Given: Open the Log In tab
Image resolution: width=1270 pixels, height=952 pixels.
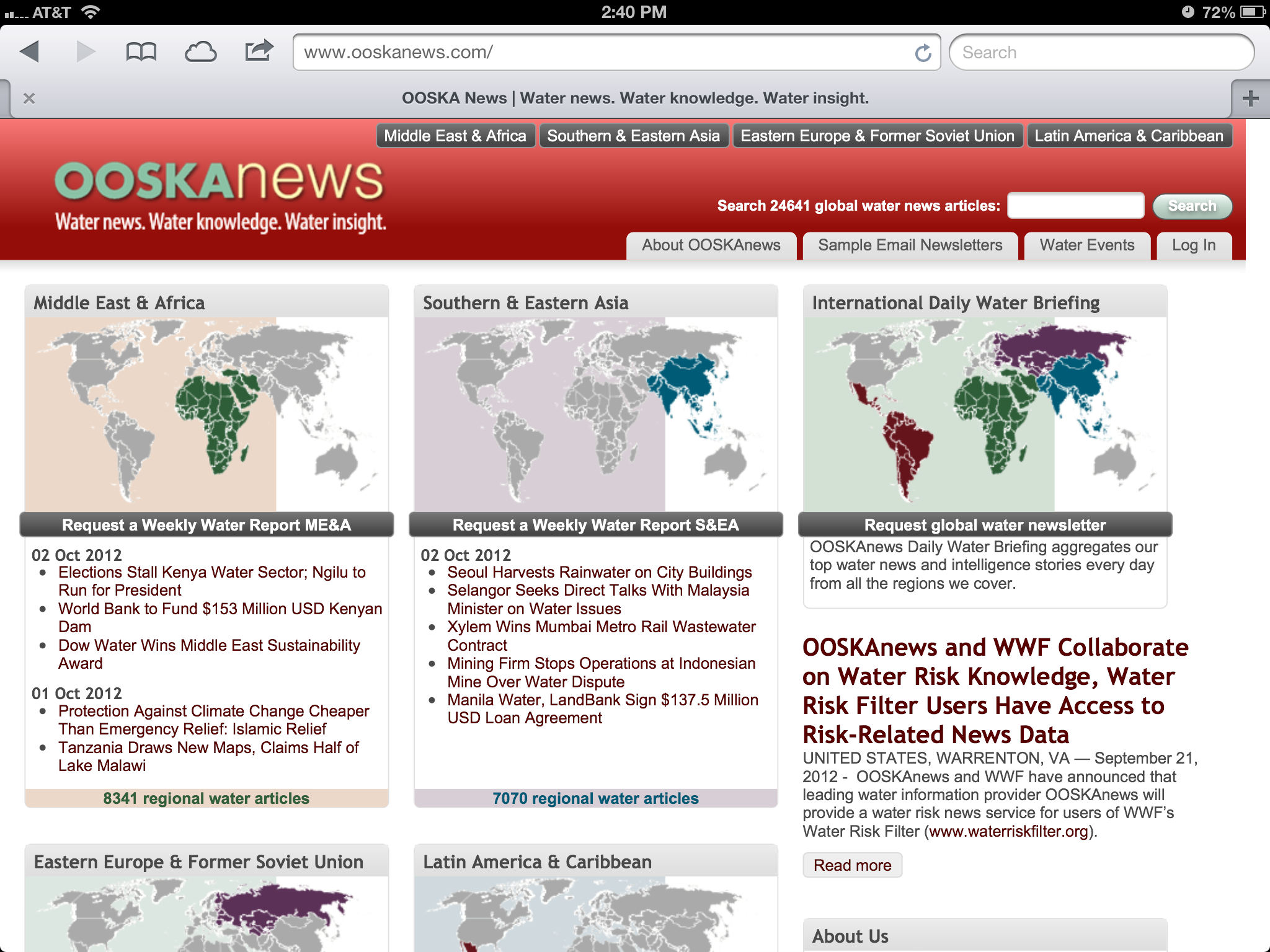Looking at the screenshot, I should pyautogui.click(x=1193, y=245).
